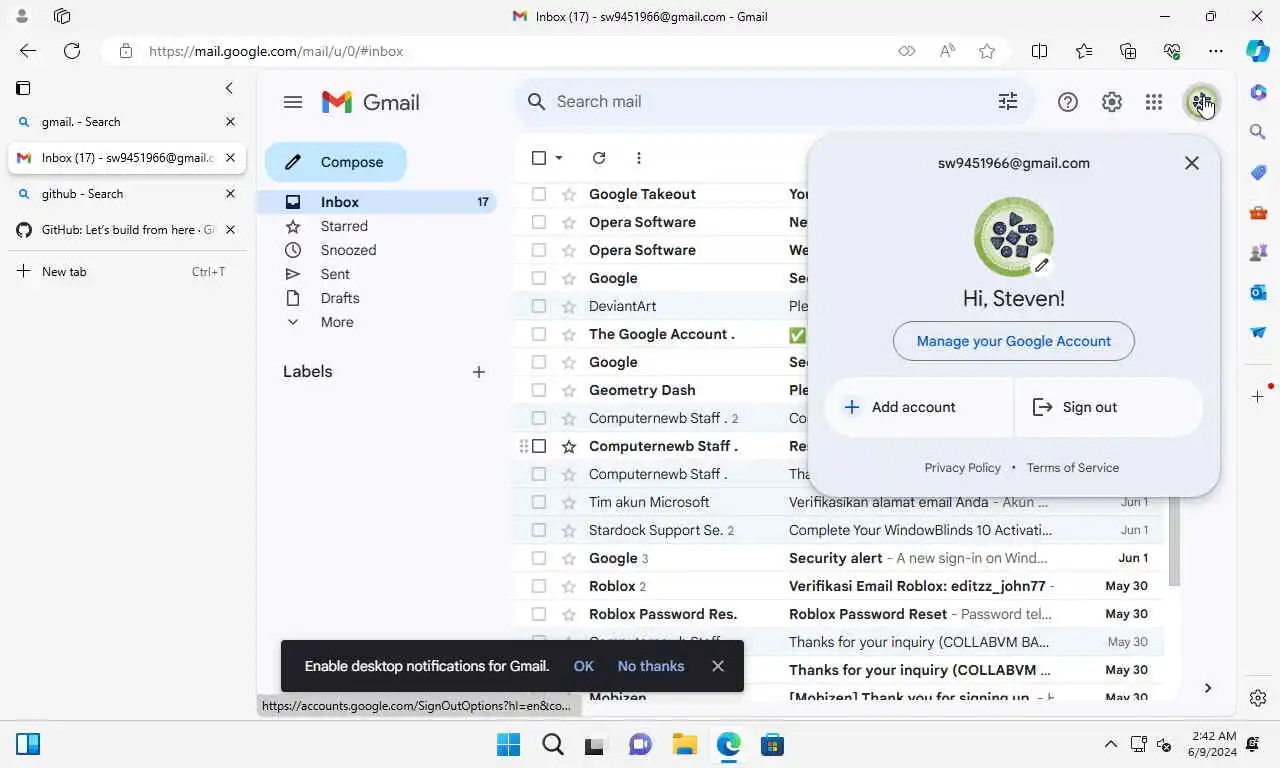The width and height of the screenshot is (1280, 768).
Task: Tick checkbox for DeviantArt email
Action: (x=539, y=306)
